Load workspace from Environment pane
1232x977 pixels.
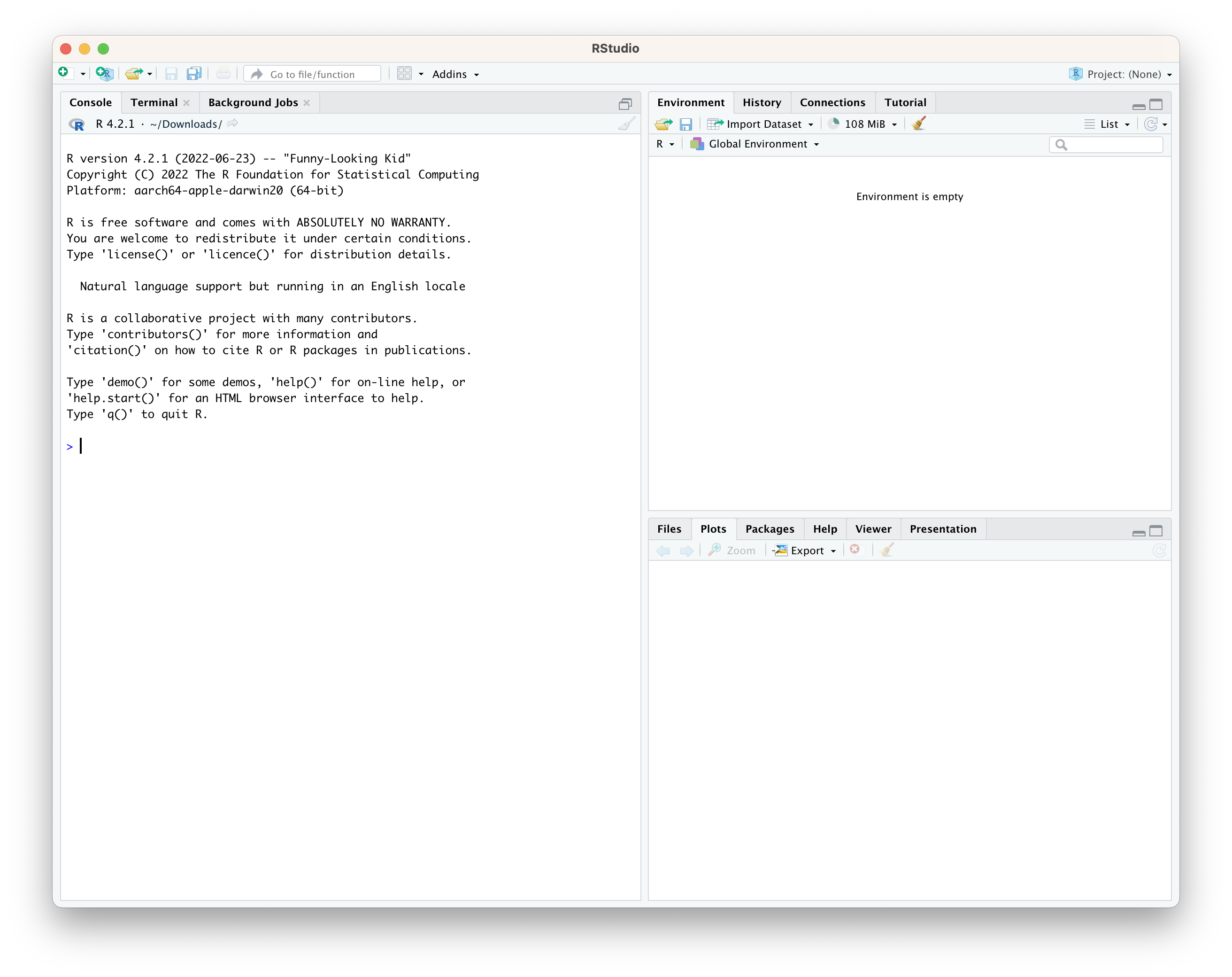[x=663, y=124]
